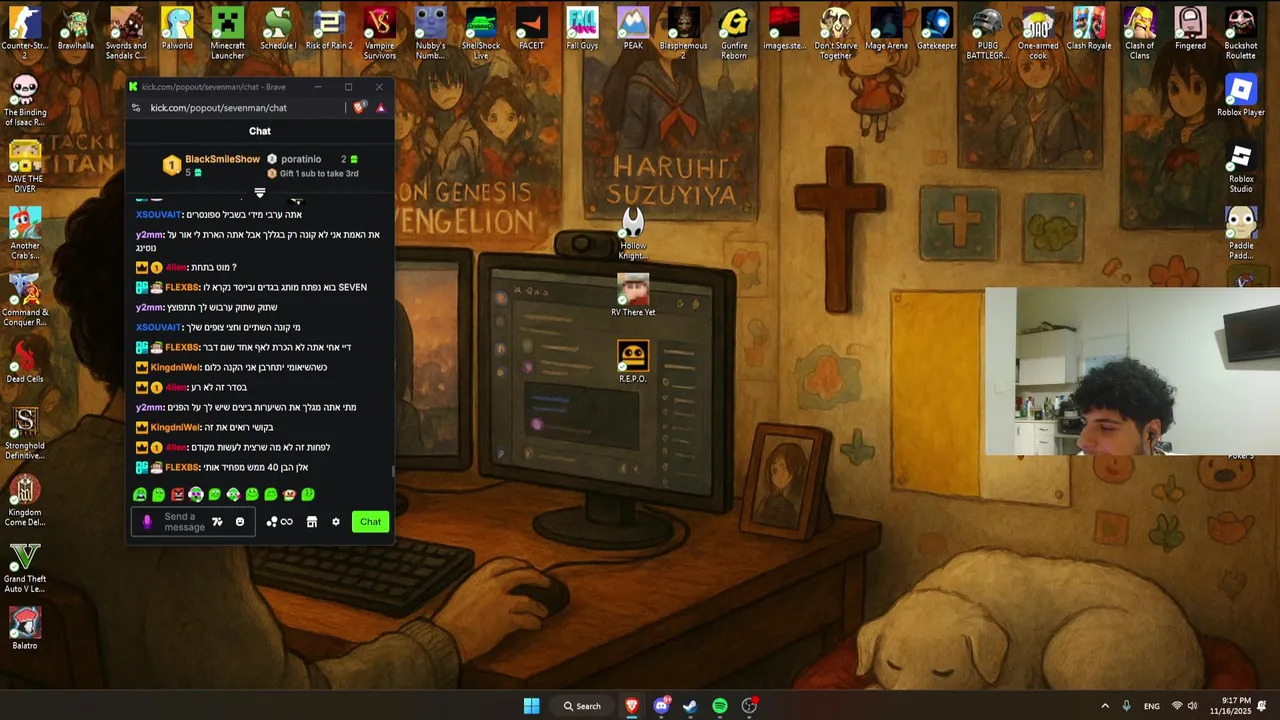
Task: Select the Balatro desktop icon
Action: [25, 629]
